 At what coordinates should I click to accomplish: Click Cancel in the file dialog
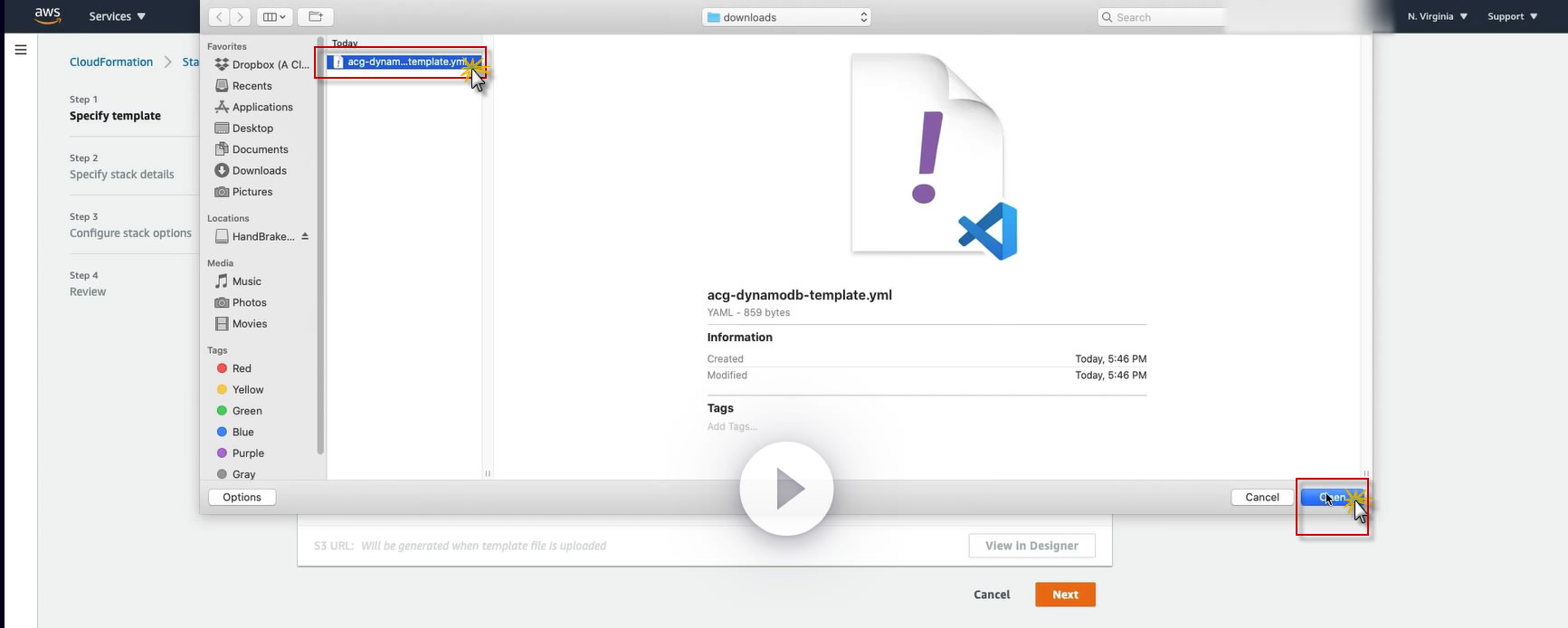click(x=1262, y=497)
